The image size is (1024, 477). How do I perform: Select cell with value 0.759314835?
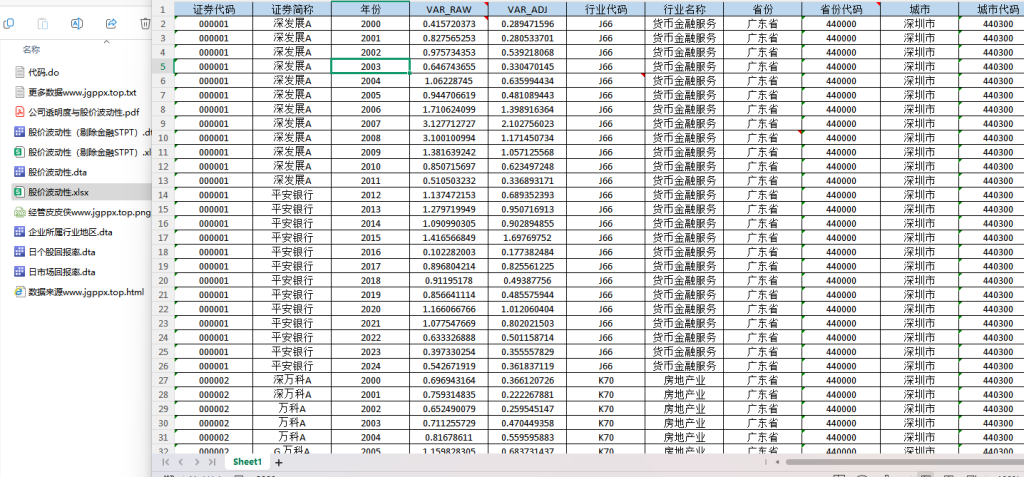click(449, 395)
